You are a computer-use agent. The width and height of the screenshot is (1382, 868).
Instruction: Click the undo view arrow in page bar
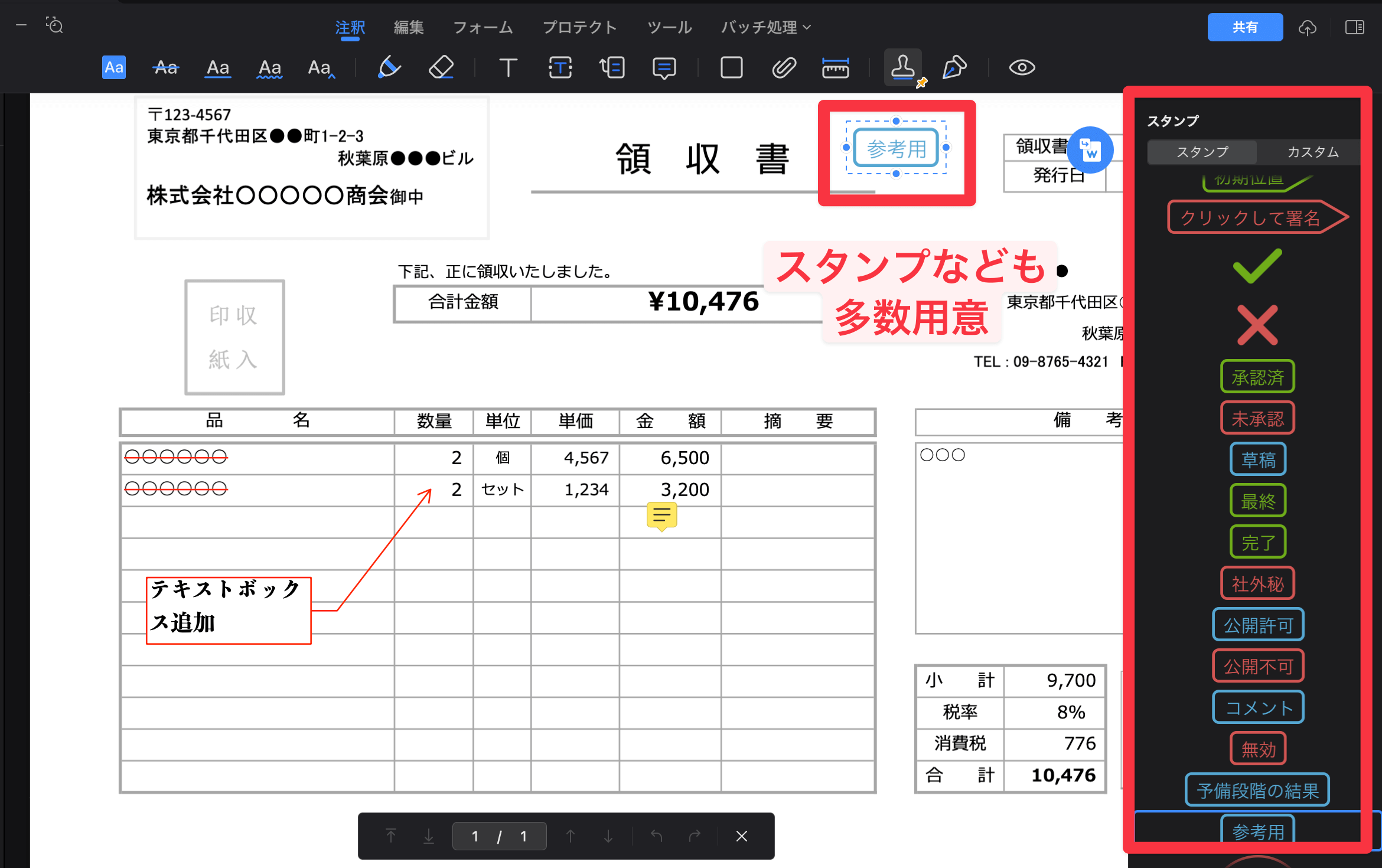point(656,836)
